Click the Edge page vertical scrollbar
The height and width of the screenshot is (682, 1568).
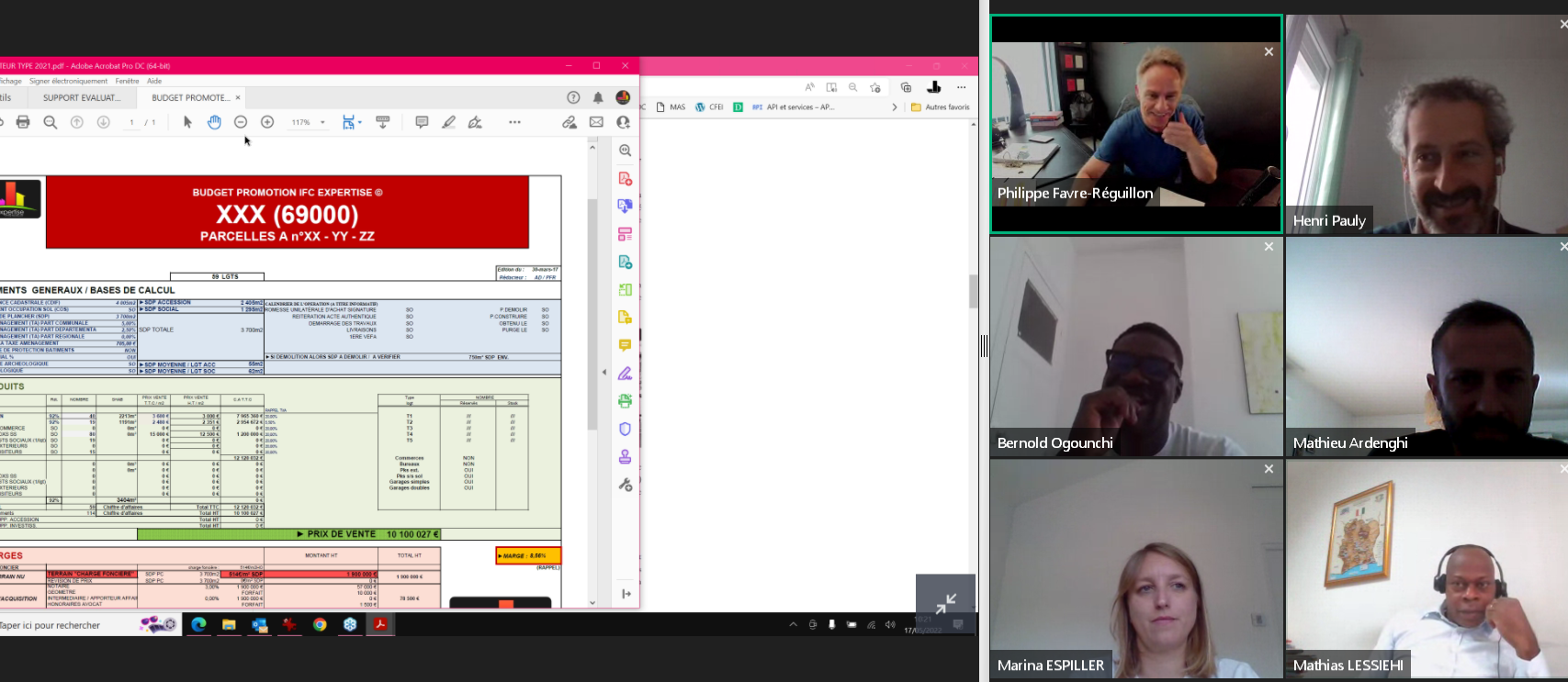coord(974,292)
